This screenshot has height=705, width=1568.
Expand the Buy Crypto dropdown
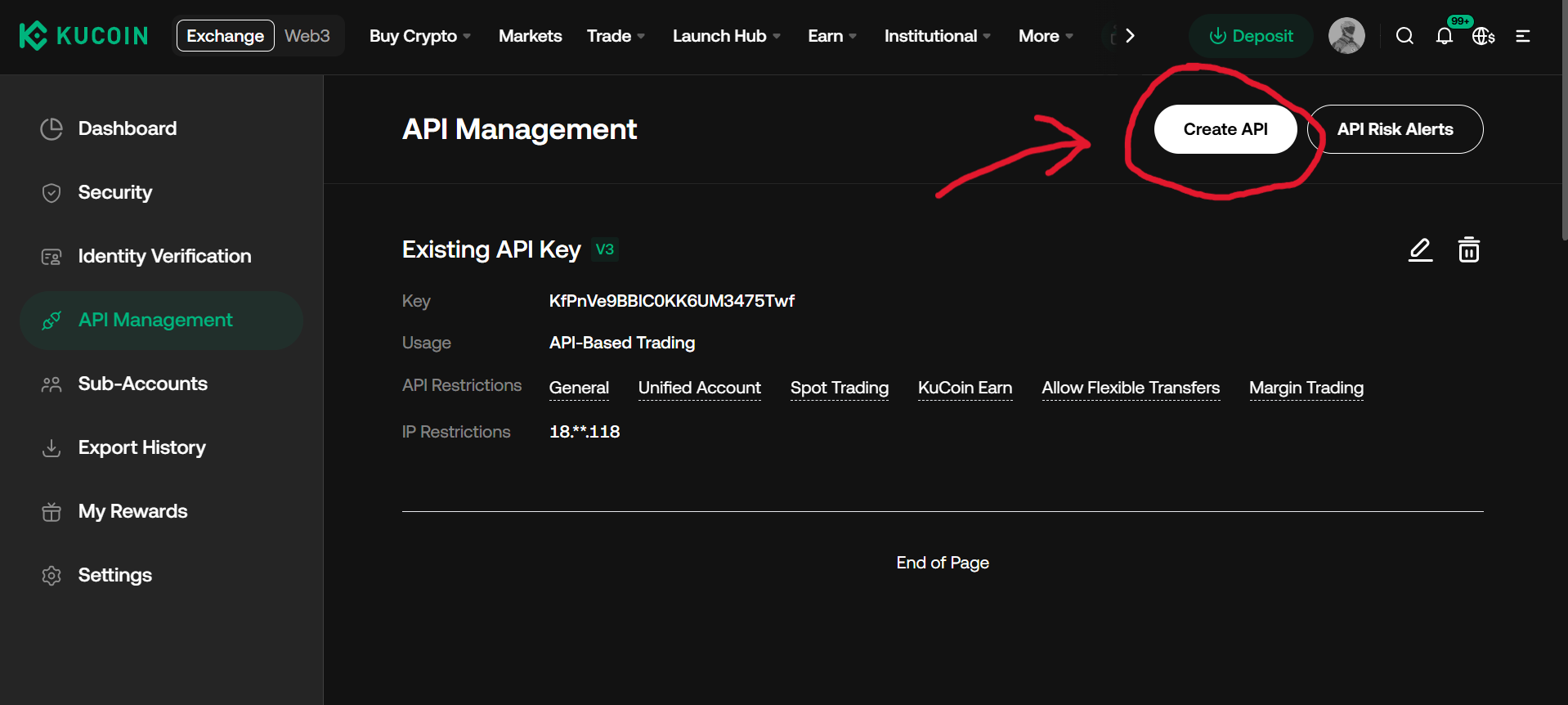coord(420,36)
